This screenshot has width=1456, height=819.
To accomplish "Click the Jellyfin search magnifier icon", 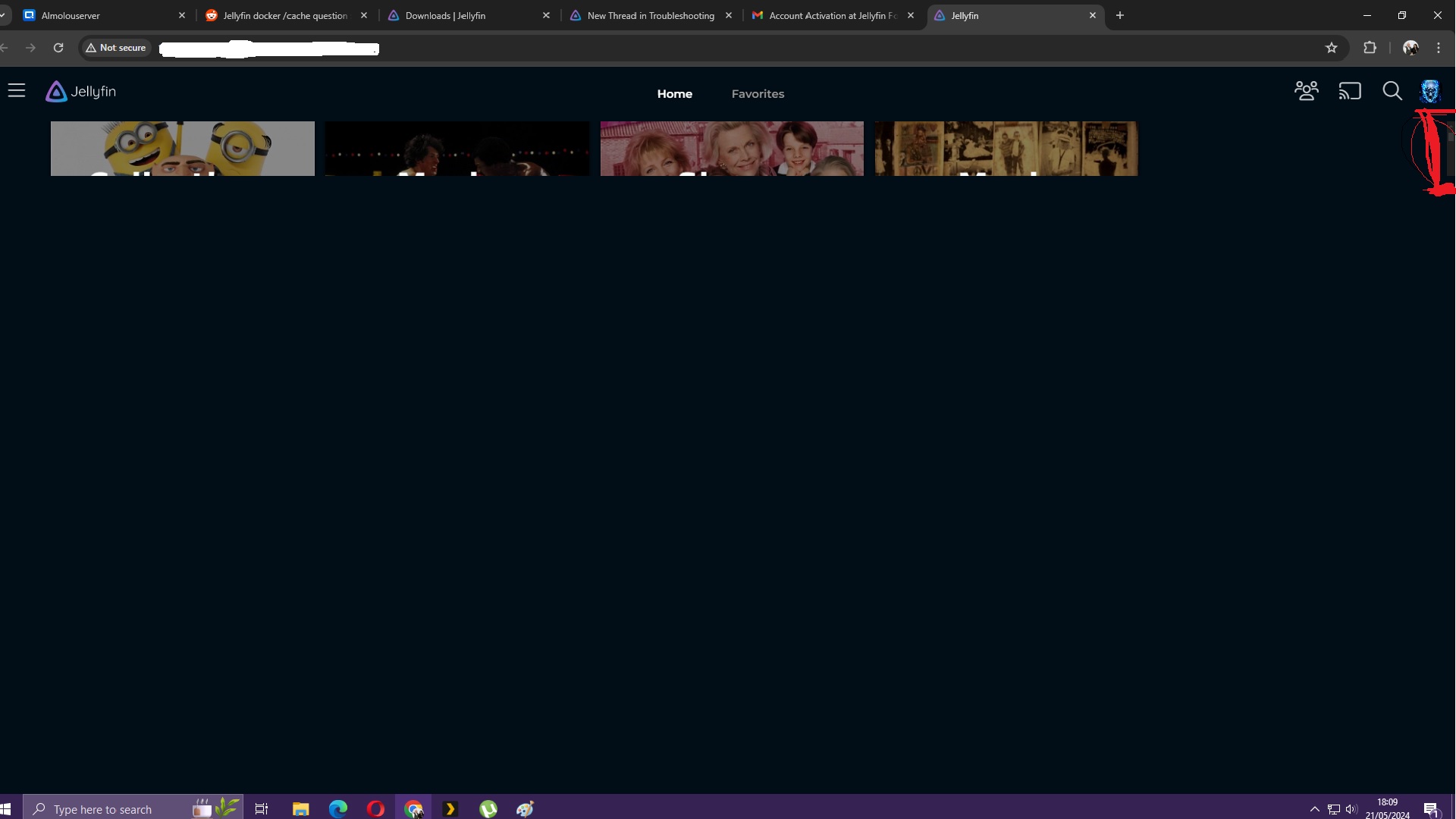I will (1392, 91).
